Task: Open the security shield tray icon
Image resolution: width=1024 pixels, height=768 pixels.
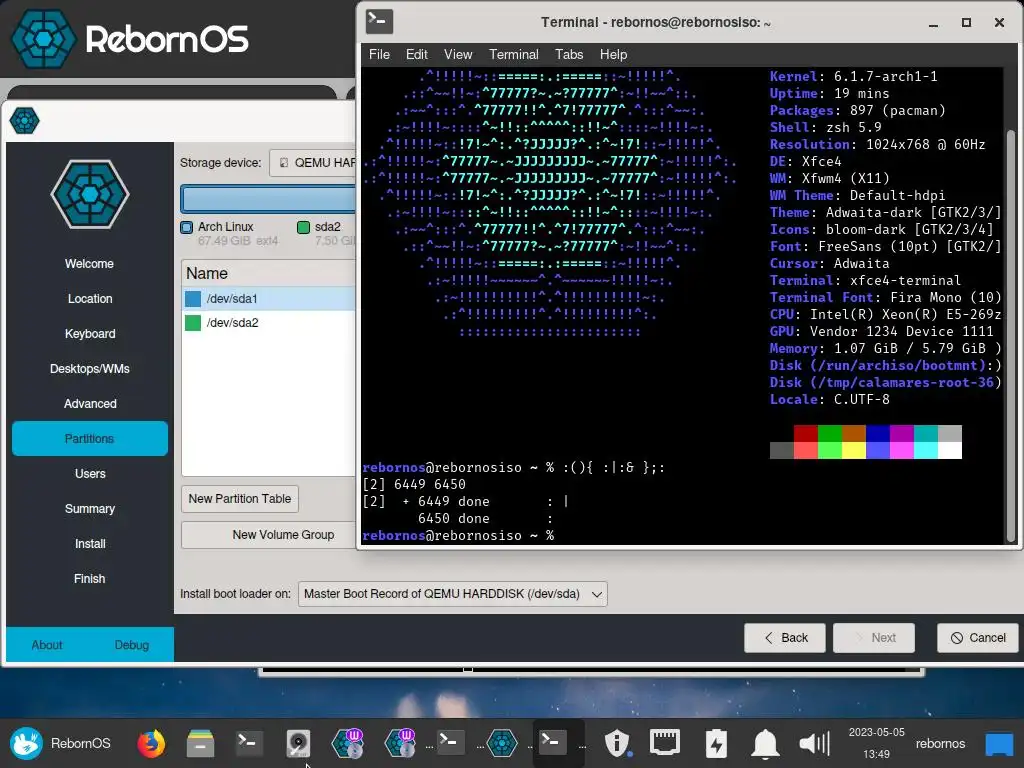Action: 616,743
